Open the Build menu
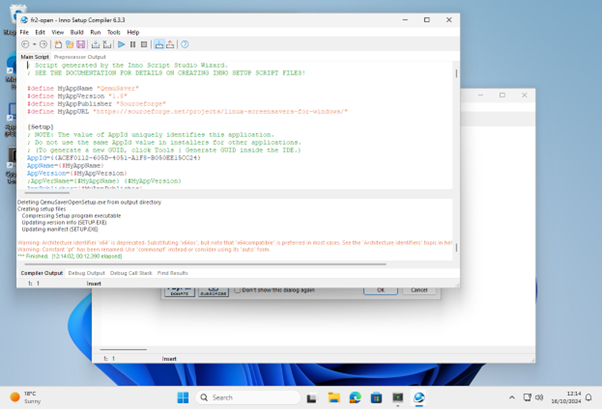Screen dimensions: 602x409 76,32
